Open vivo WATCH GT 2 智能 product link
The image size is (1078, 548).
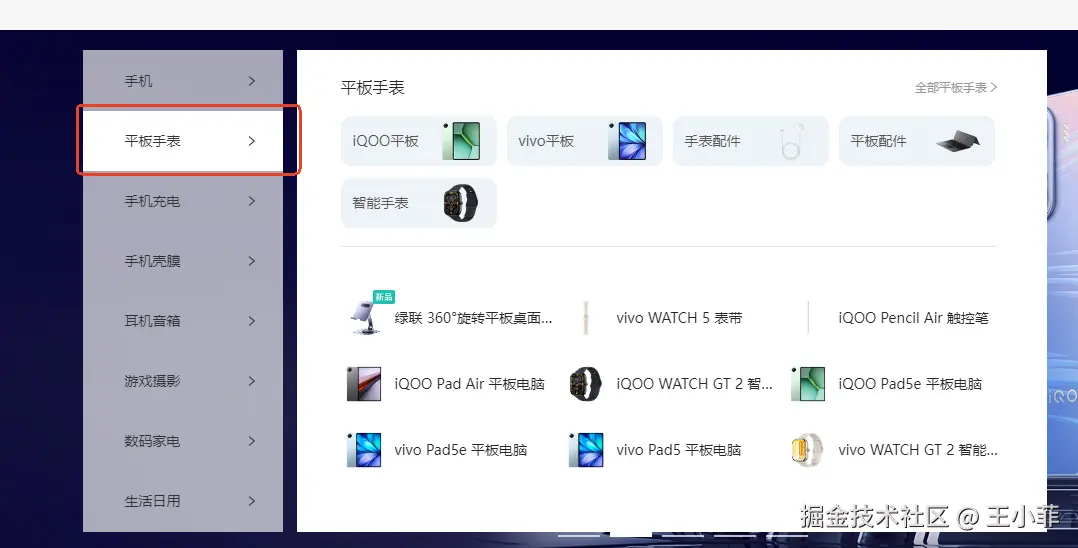[918, 450]
